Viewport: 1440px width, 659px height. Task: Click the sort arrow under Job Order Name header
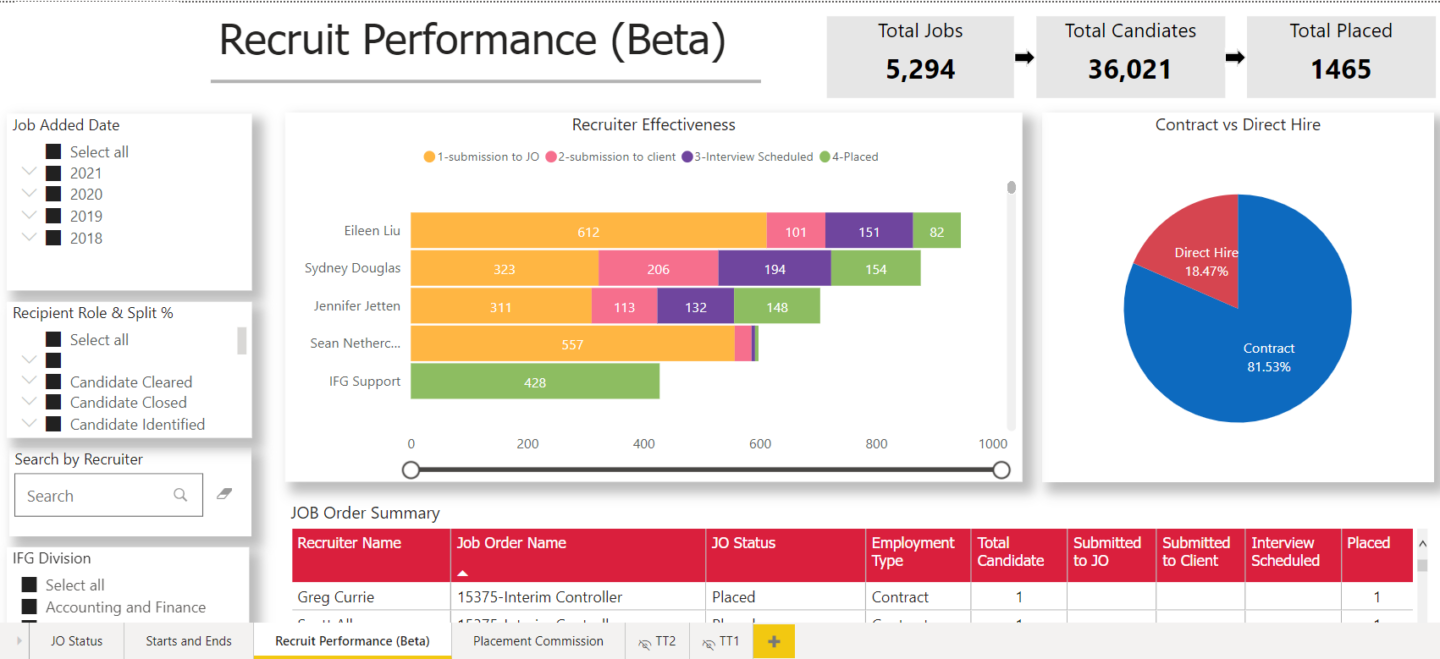click(463, 572)
